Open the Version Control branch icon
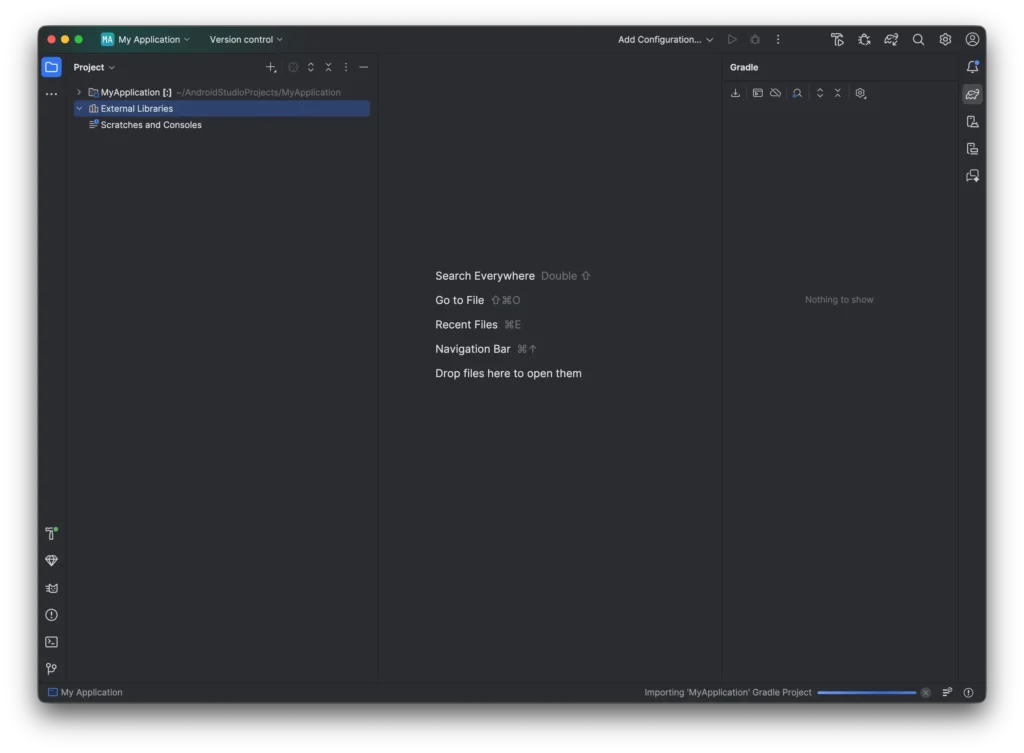The image size is (1024, 753). 51,668
